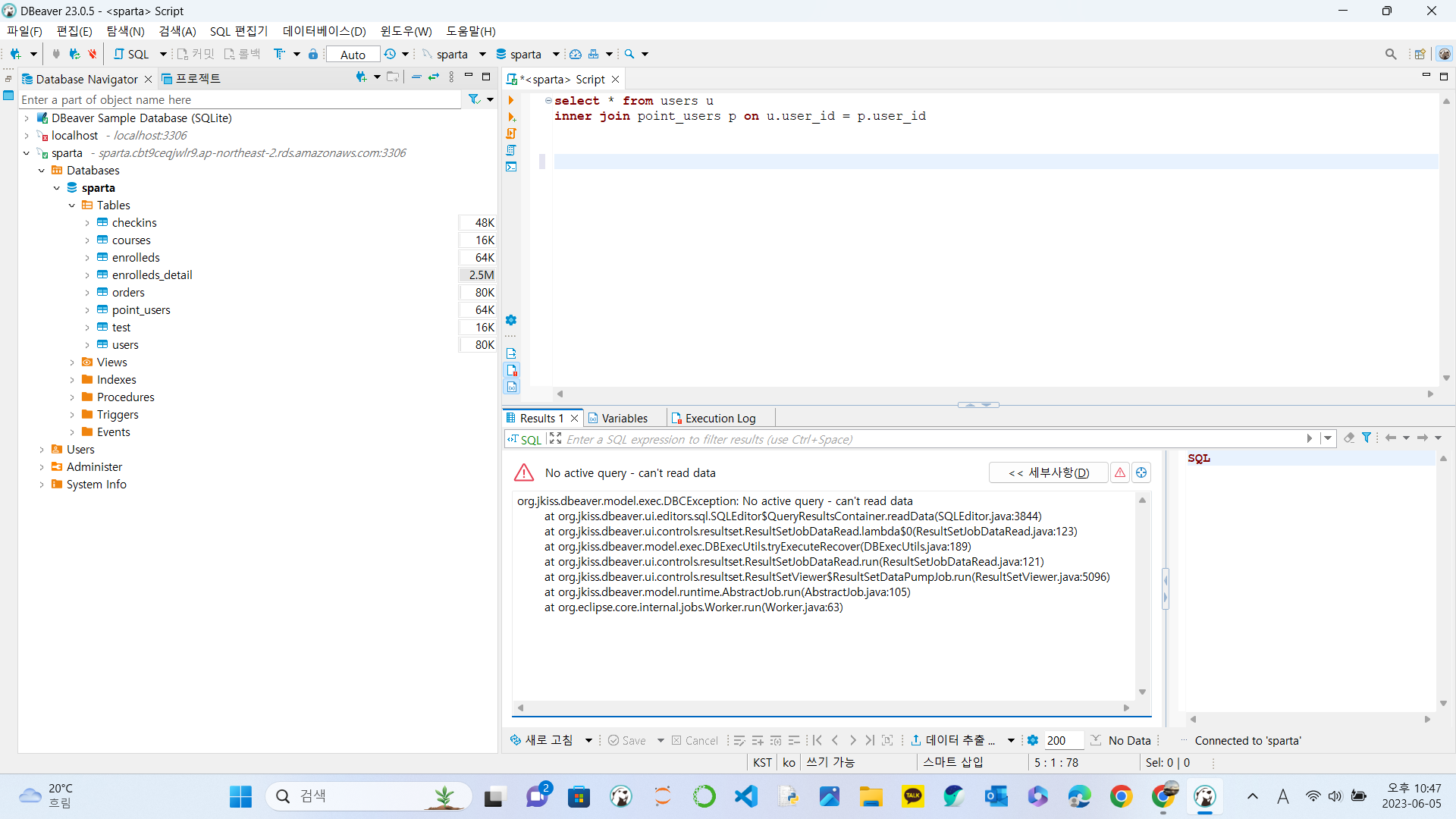Toggle the SQL filter mode button in results
Viewport: 1456px width, 819px height.
526,439
